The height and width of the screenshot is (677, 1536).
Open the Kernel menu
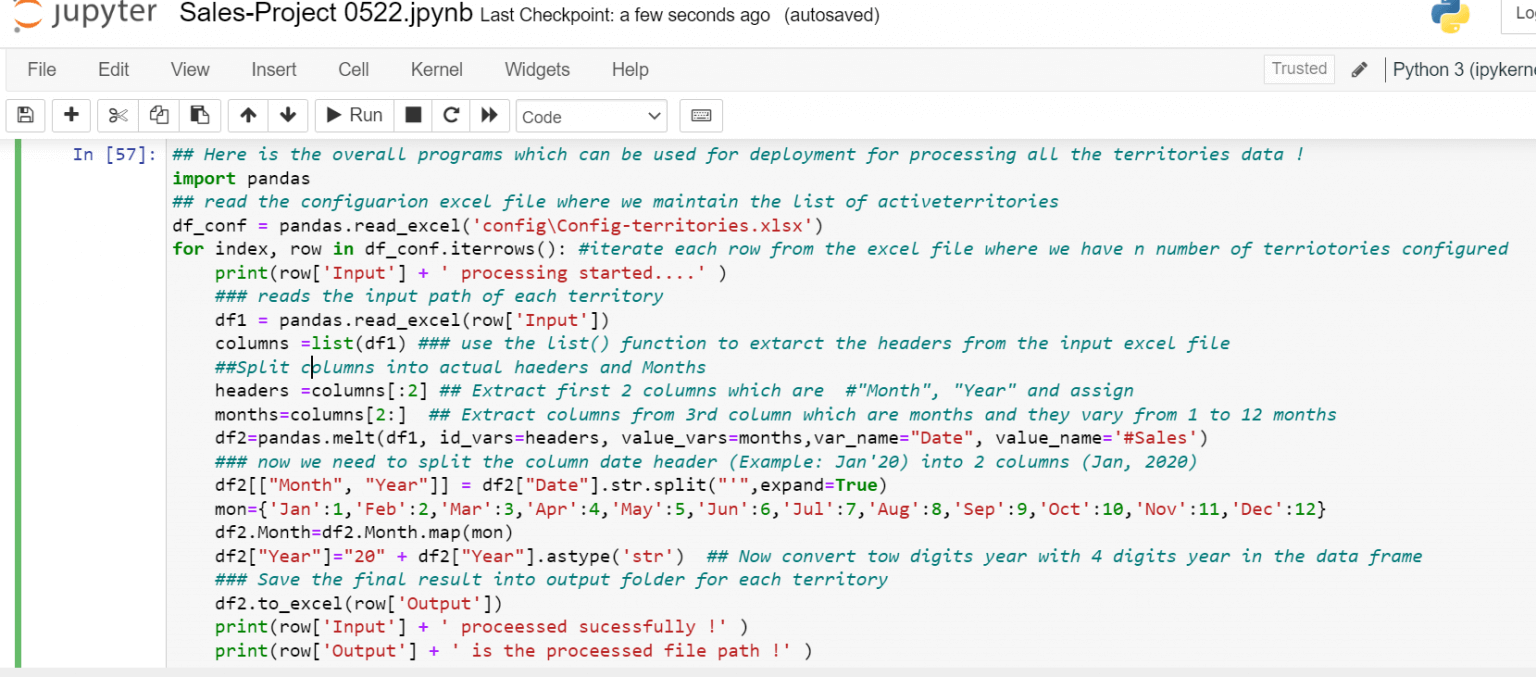(x=436, y=70)
